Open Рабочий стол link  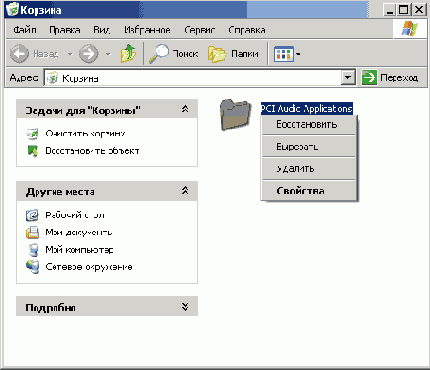(x=75, y=215)
